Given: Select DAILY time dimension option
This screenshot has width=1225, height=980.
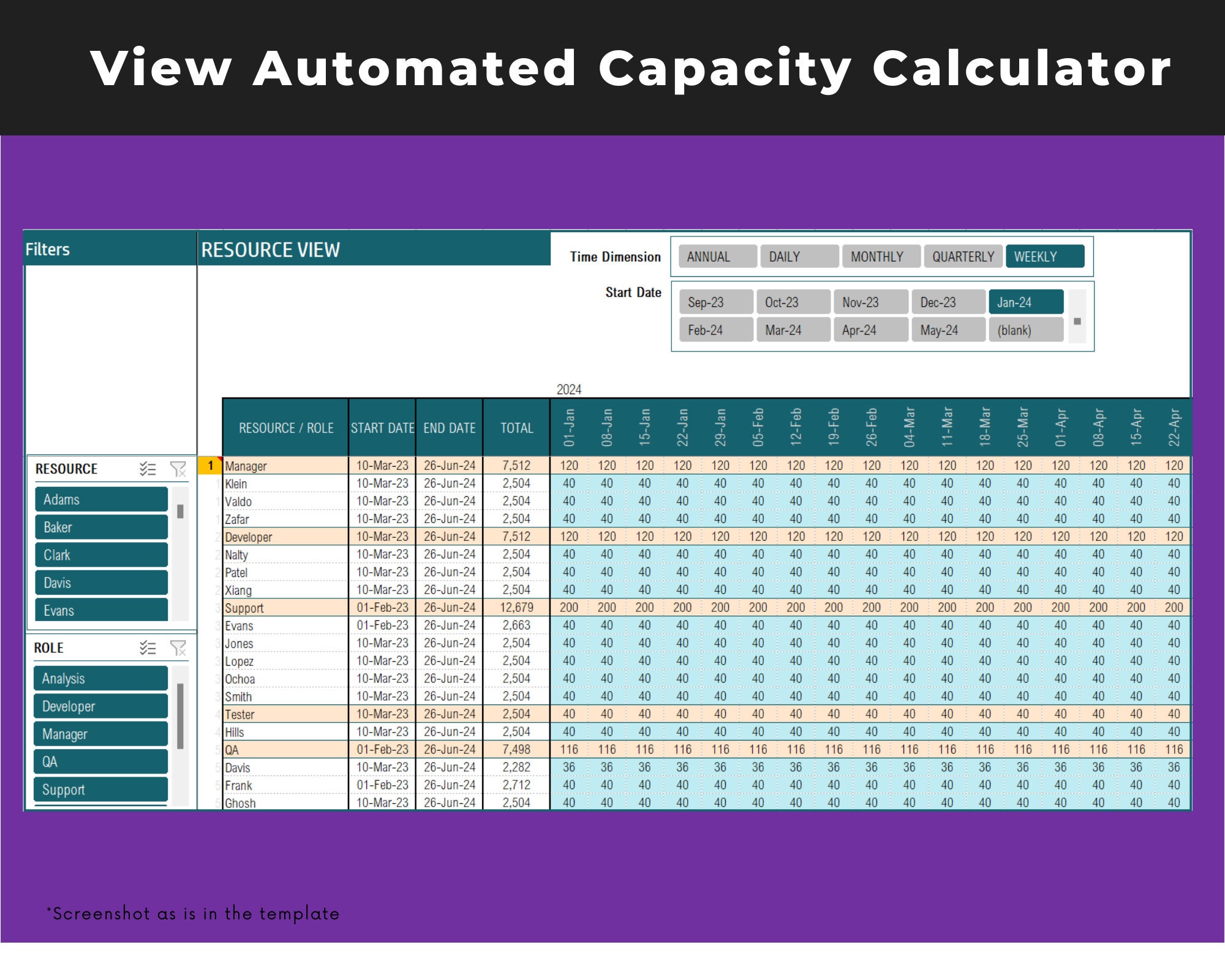Looking at the screenshot, I should click(799, 257).
